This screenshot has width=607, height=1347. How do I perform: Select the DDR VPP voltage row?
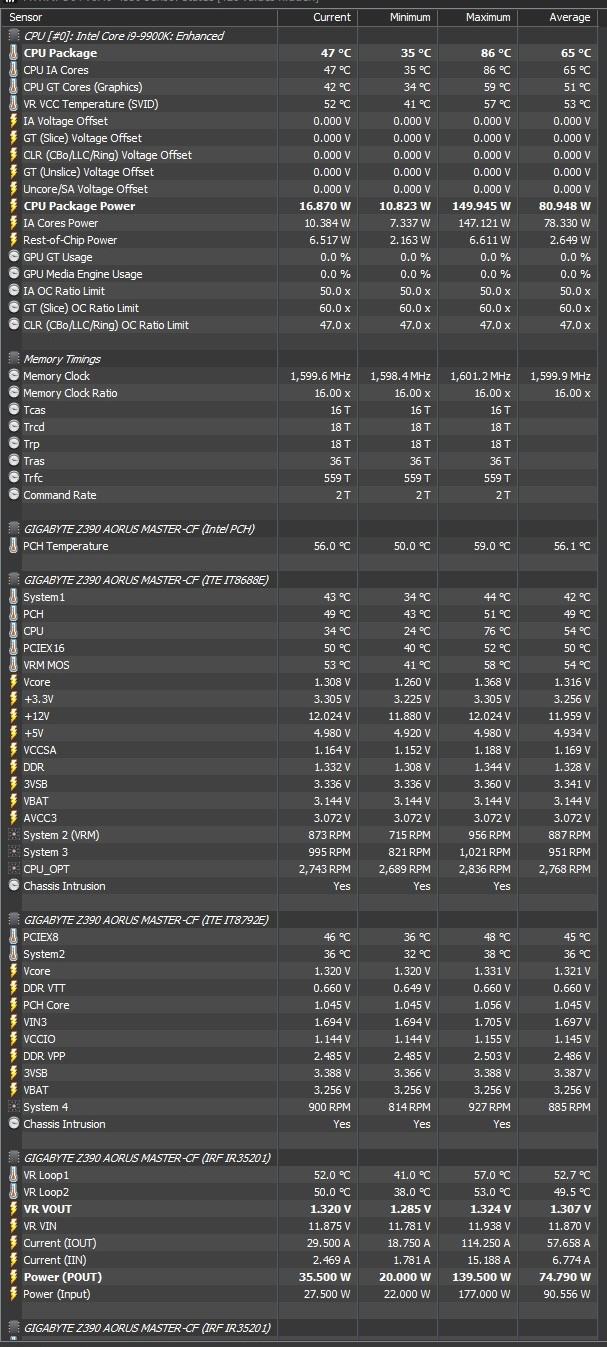(299, 1056)
